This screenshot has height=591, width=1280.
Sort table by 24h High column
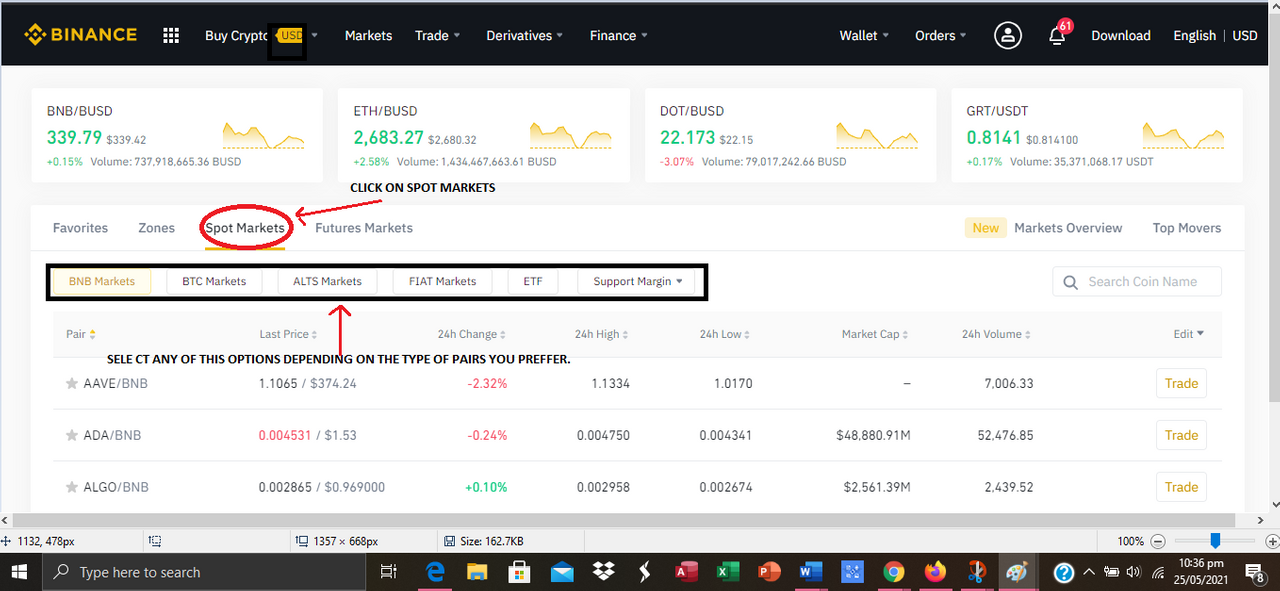(x=602, y=334)
